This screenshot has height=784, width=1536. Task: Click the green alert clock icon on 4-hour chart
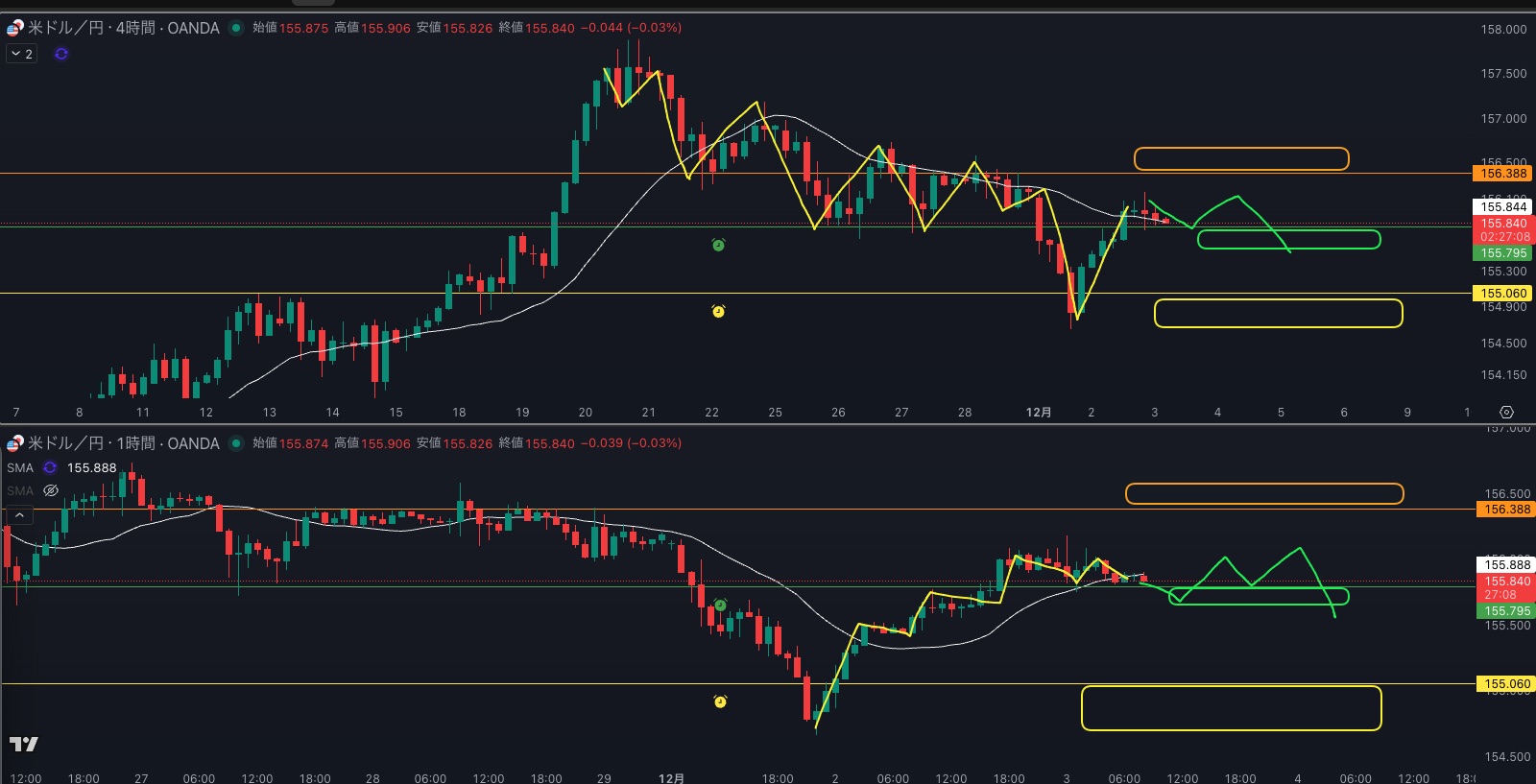point(718,246)
